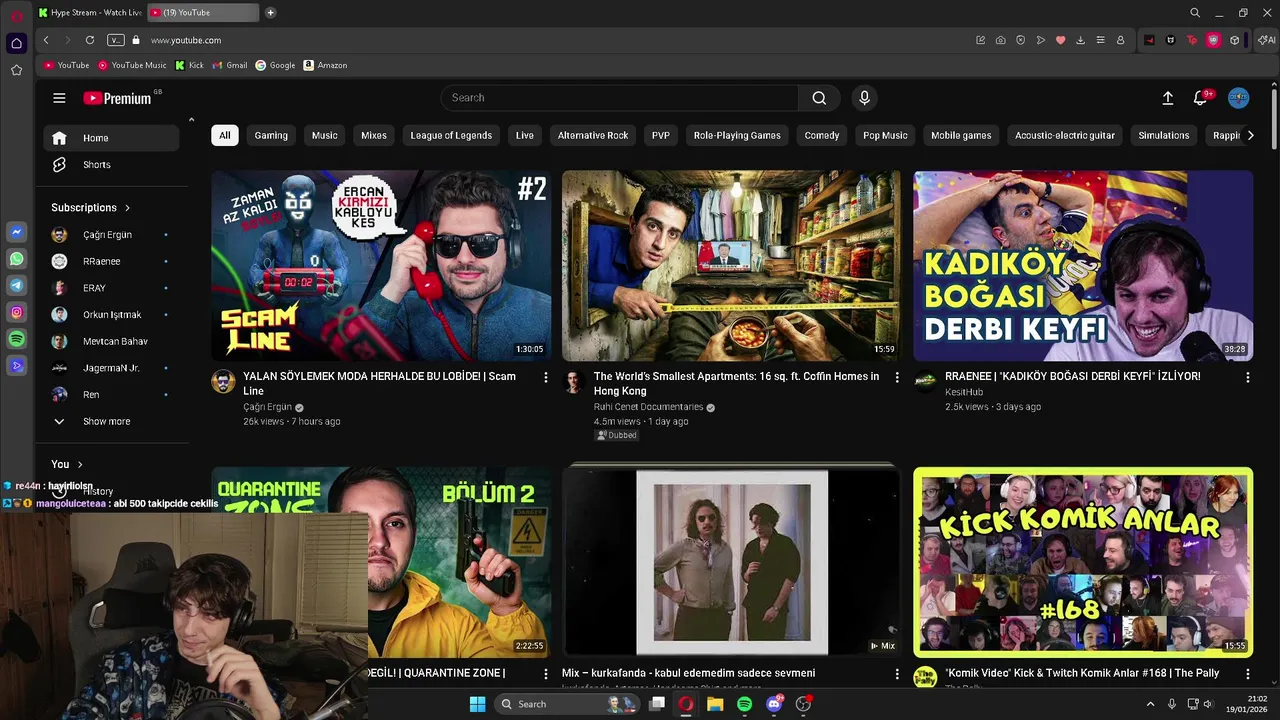Select the League of Legends chip

coord(451,135)
